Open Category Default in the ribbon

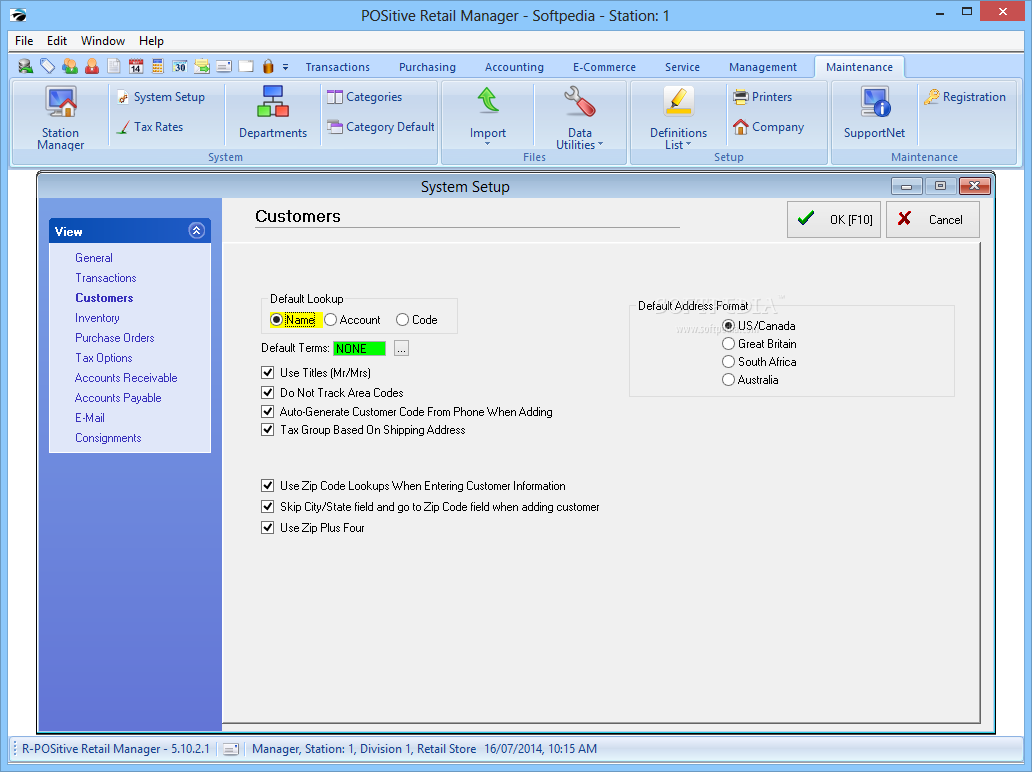380,127
